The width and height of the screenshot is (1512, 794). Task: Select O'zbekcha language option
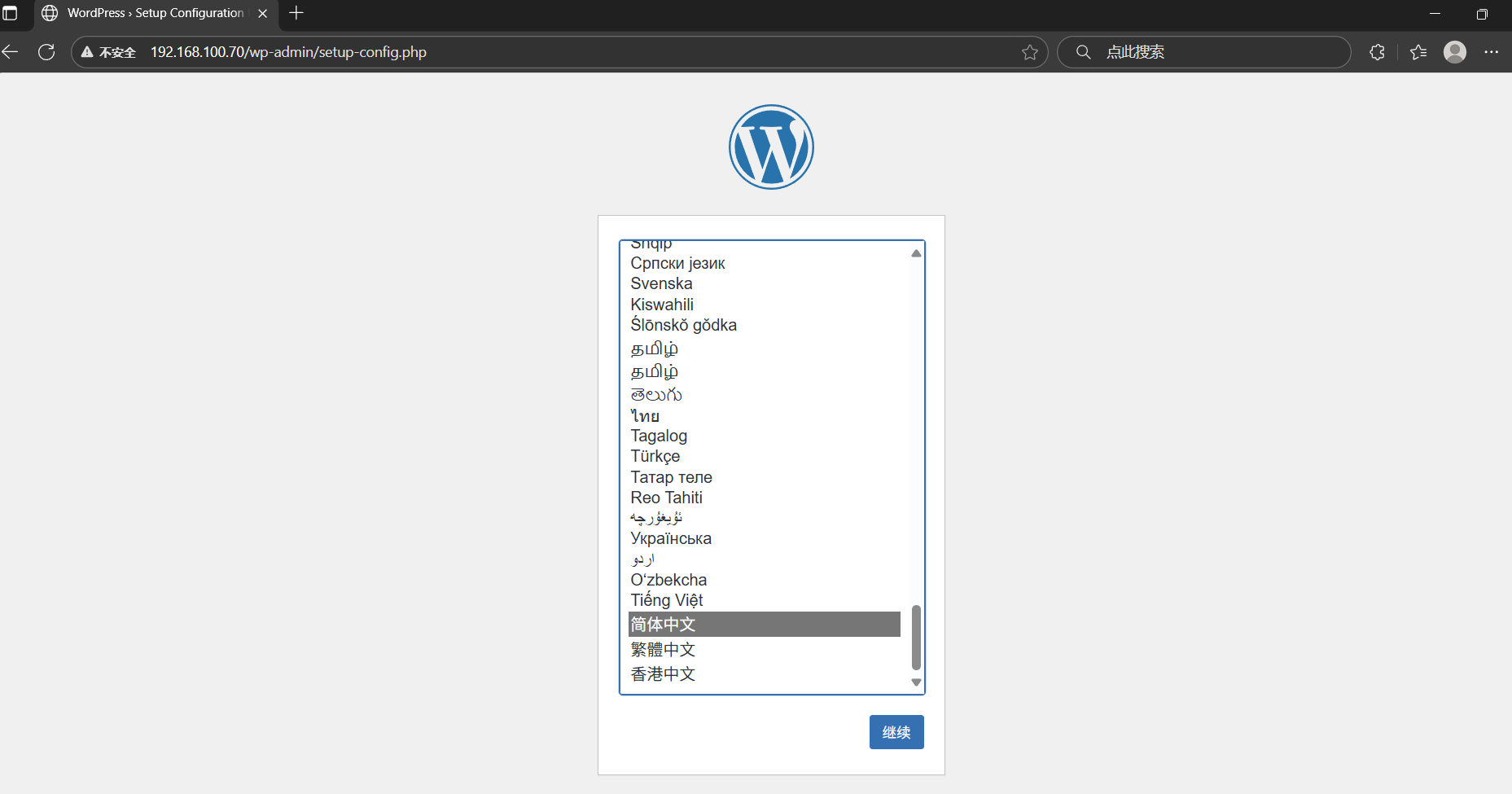tap(765, 580)
